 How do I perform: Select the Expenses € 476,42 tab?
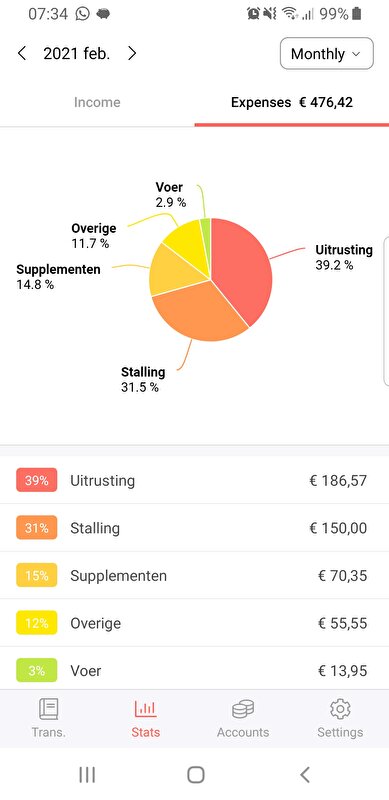(291, 103)
